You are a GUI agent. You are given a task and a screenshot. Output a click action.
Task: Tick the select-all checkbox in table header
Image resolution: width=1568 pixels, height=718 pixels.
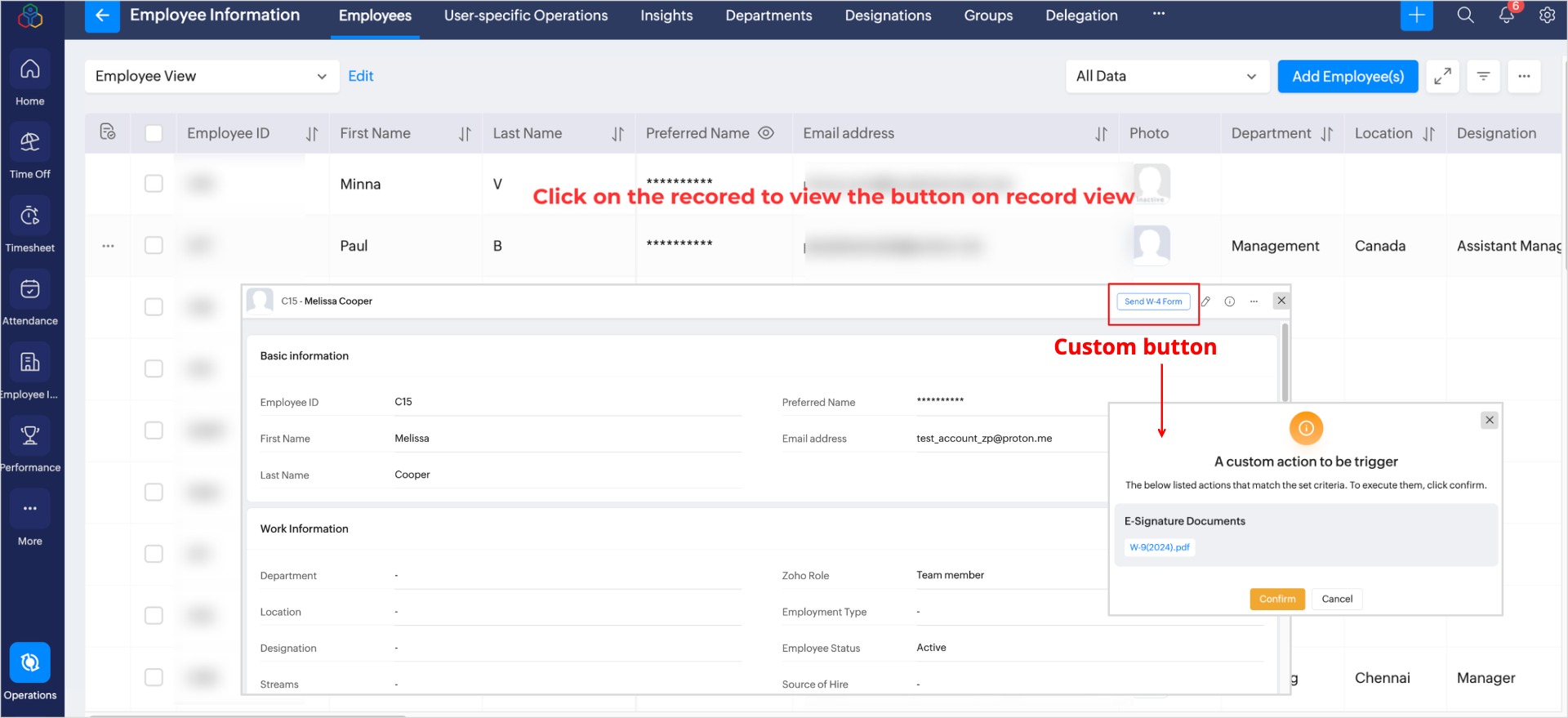(154, 133)
